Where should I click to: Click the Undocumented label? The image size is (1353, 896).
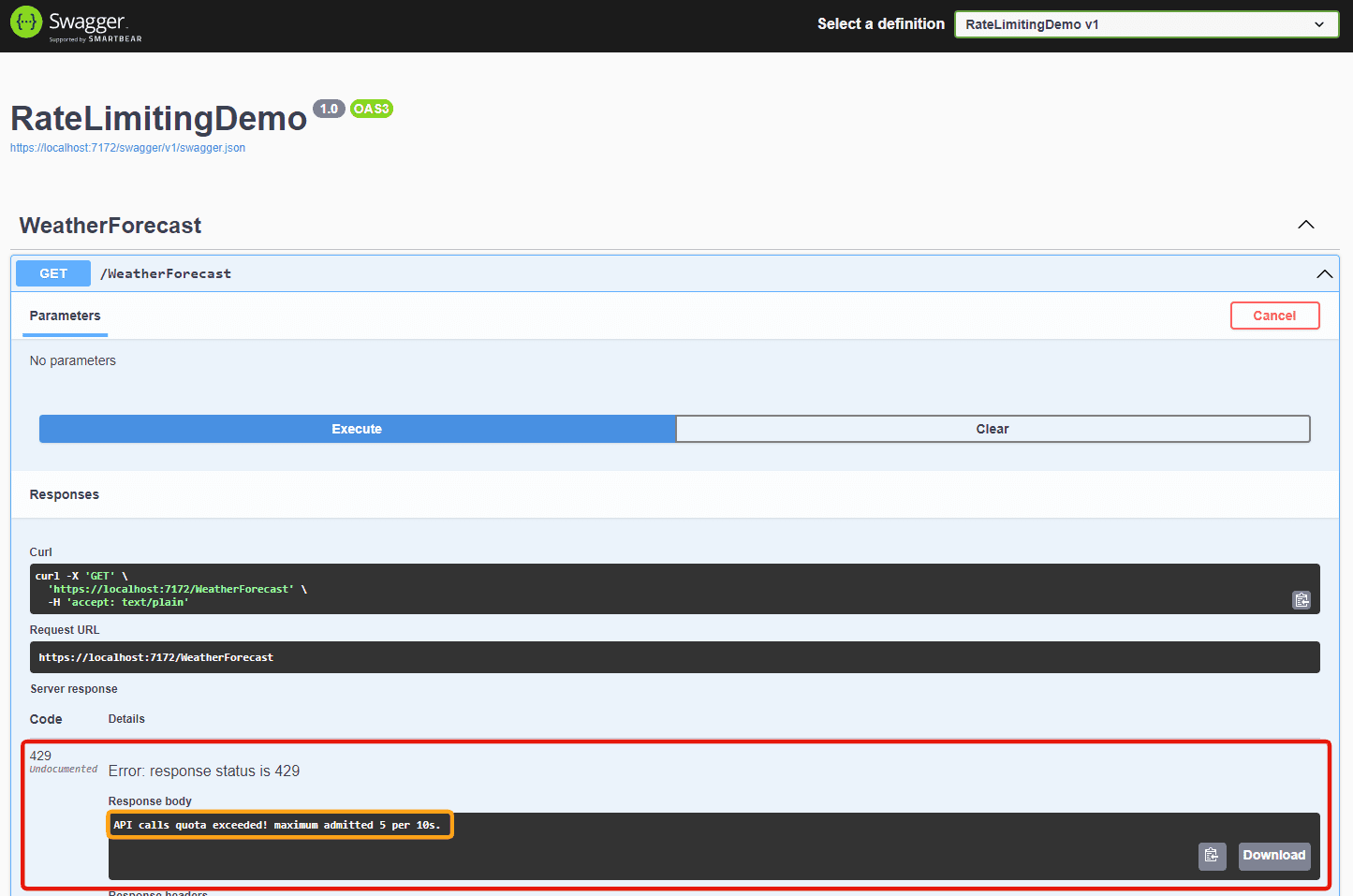[64, 770]
